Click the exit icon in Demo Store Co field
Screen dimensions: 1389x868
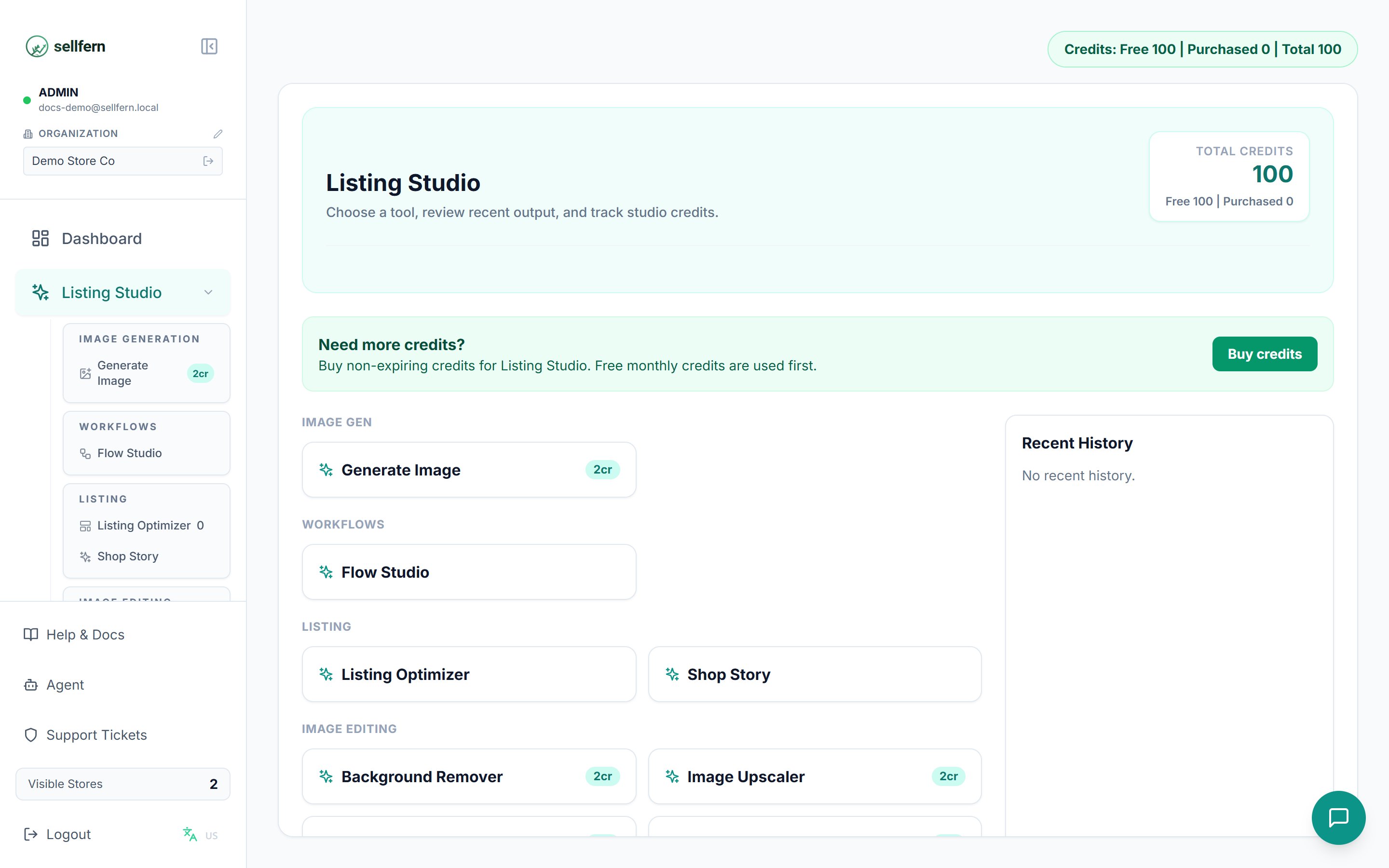208,162
